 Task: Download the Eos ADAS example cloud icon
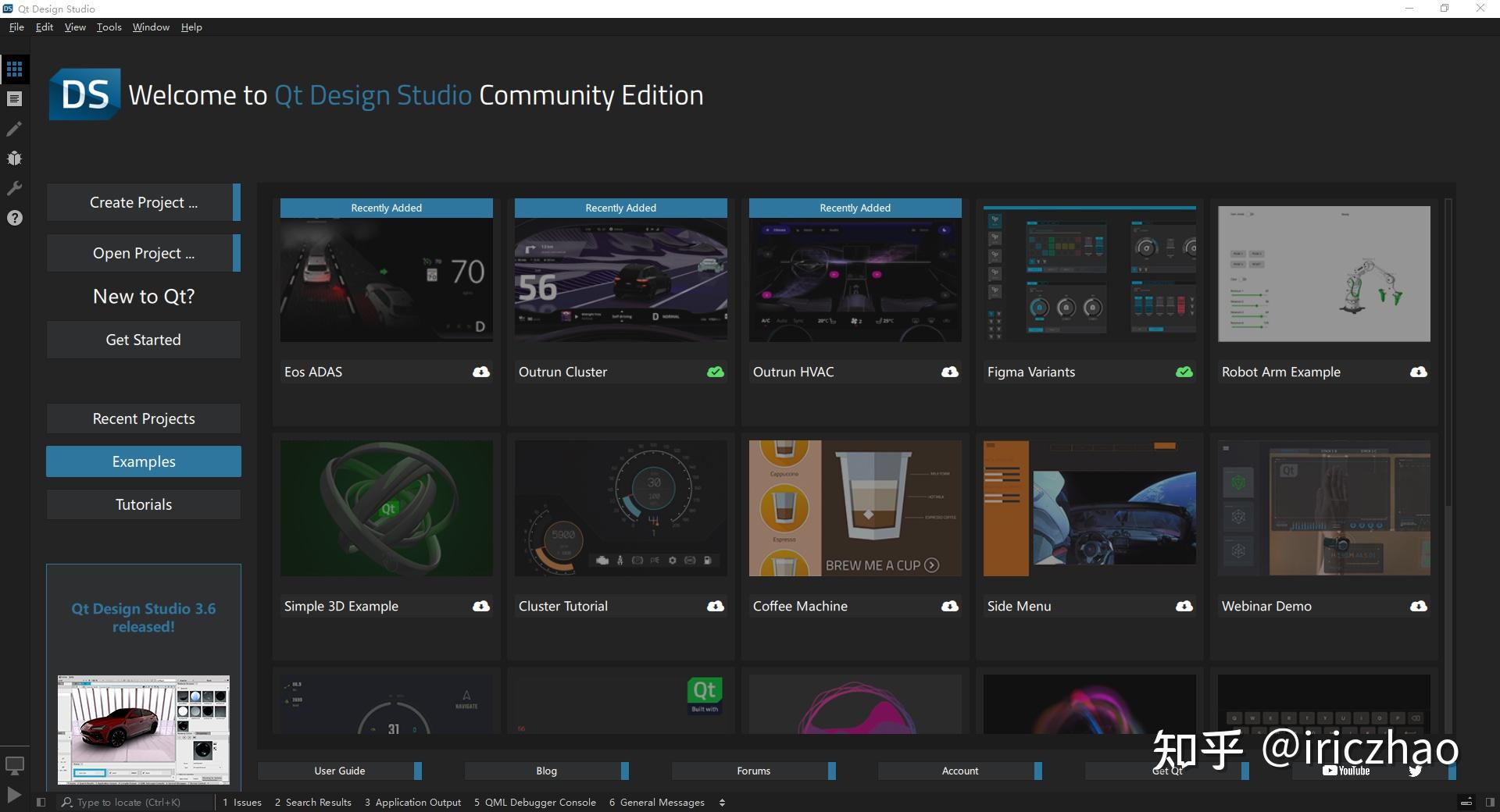(481, 372)
